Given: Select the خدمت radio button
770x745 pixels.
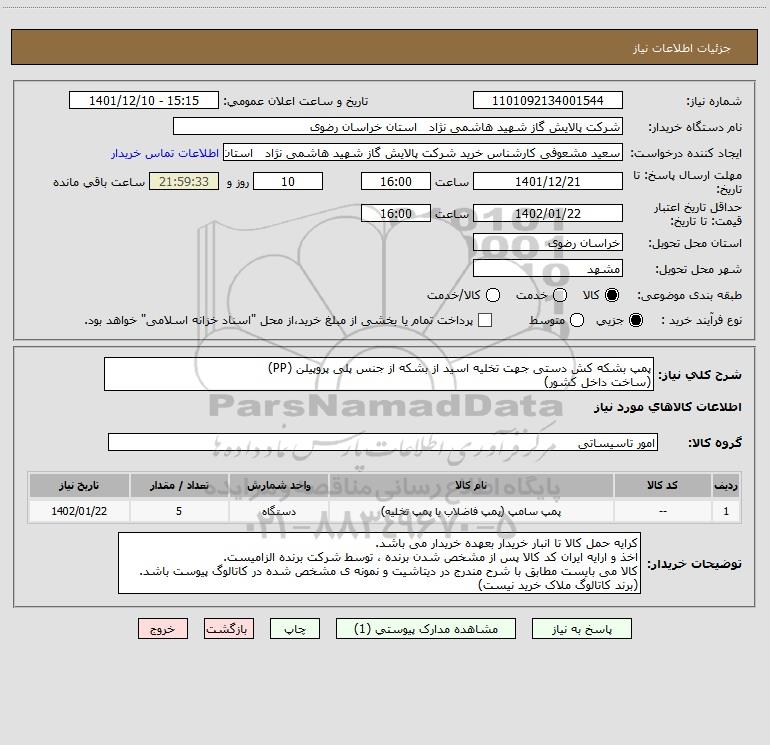Looking at the screenshot, I should [560, 295].
